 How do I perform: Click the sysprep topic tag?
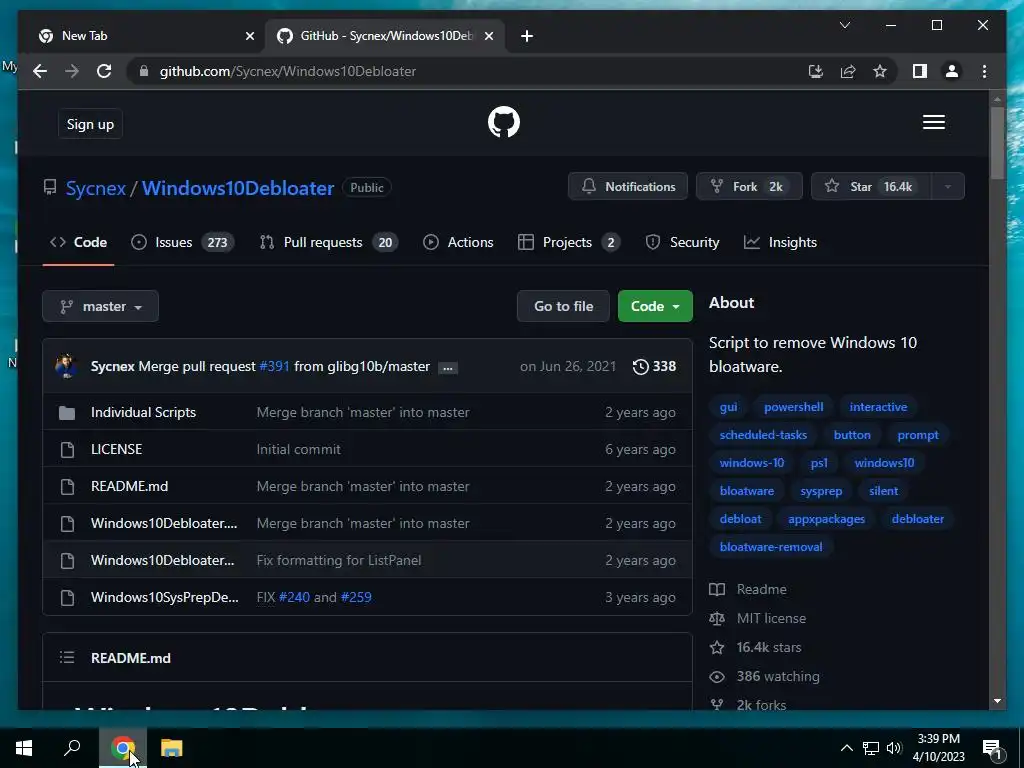coord(821,491)
